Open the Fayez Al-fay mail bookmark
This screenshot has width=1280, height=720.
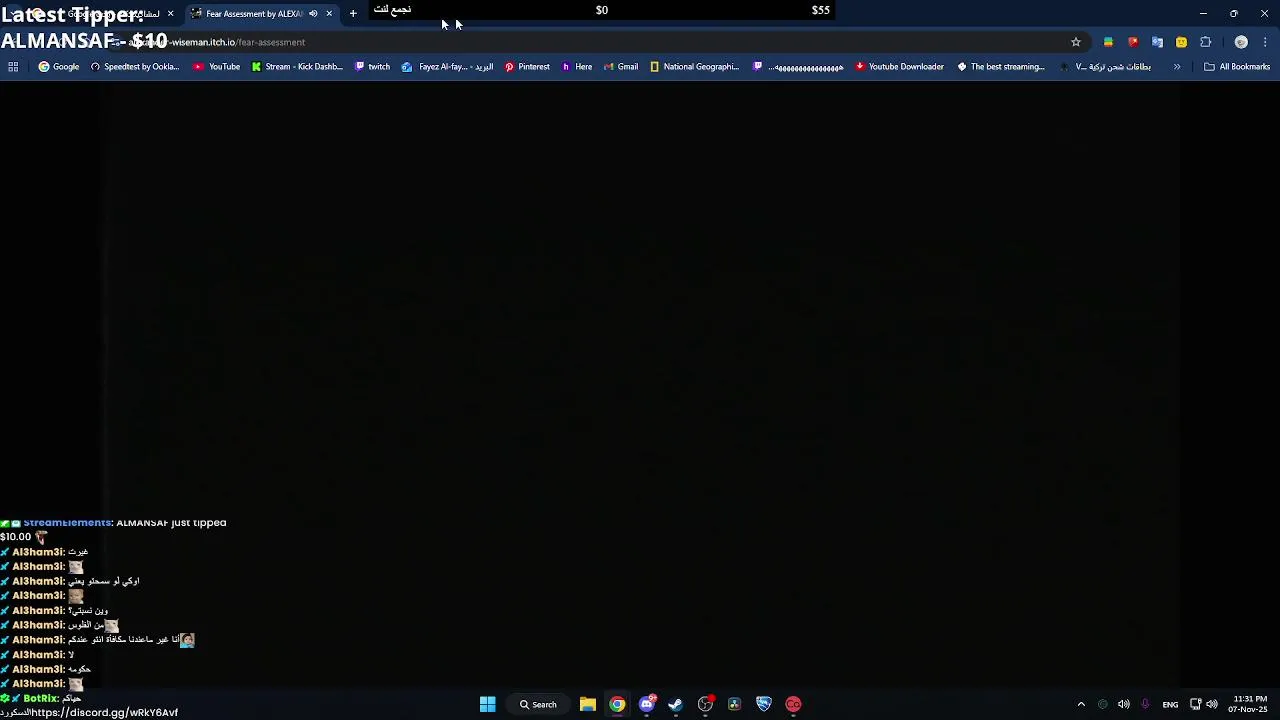pos(448,67)
